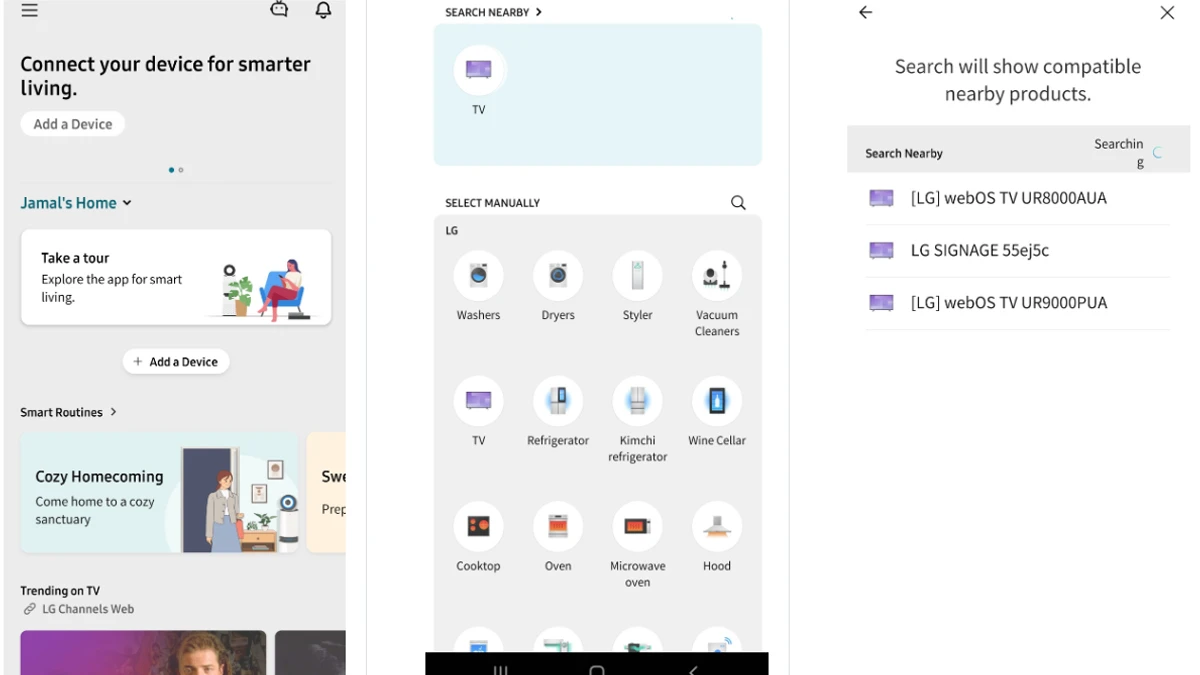Open LG Channels Web link
1200x675 pixels.
pyautogui.click(x=79, y=609)
